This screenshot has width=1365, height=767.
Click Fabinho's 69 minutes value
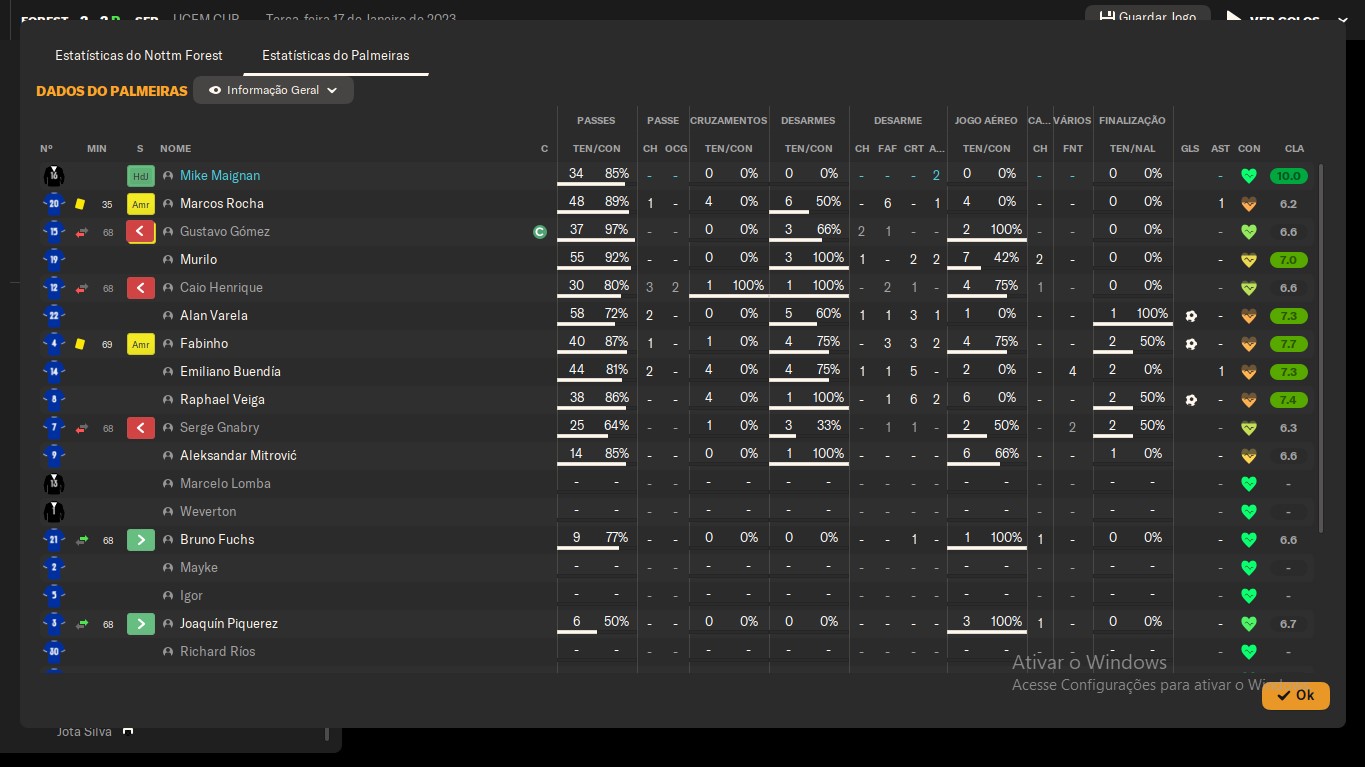[108, 344]
